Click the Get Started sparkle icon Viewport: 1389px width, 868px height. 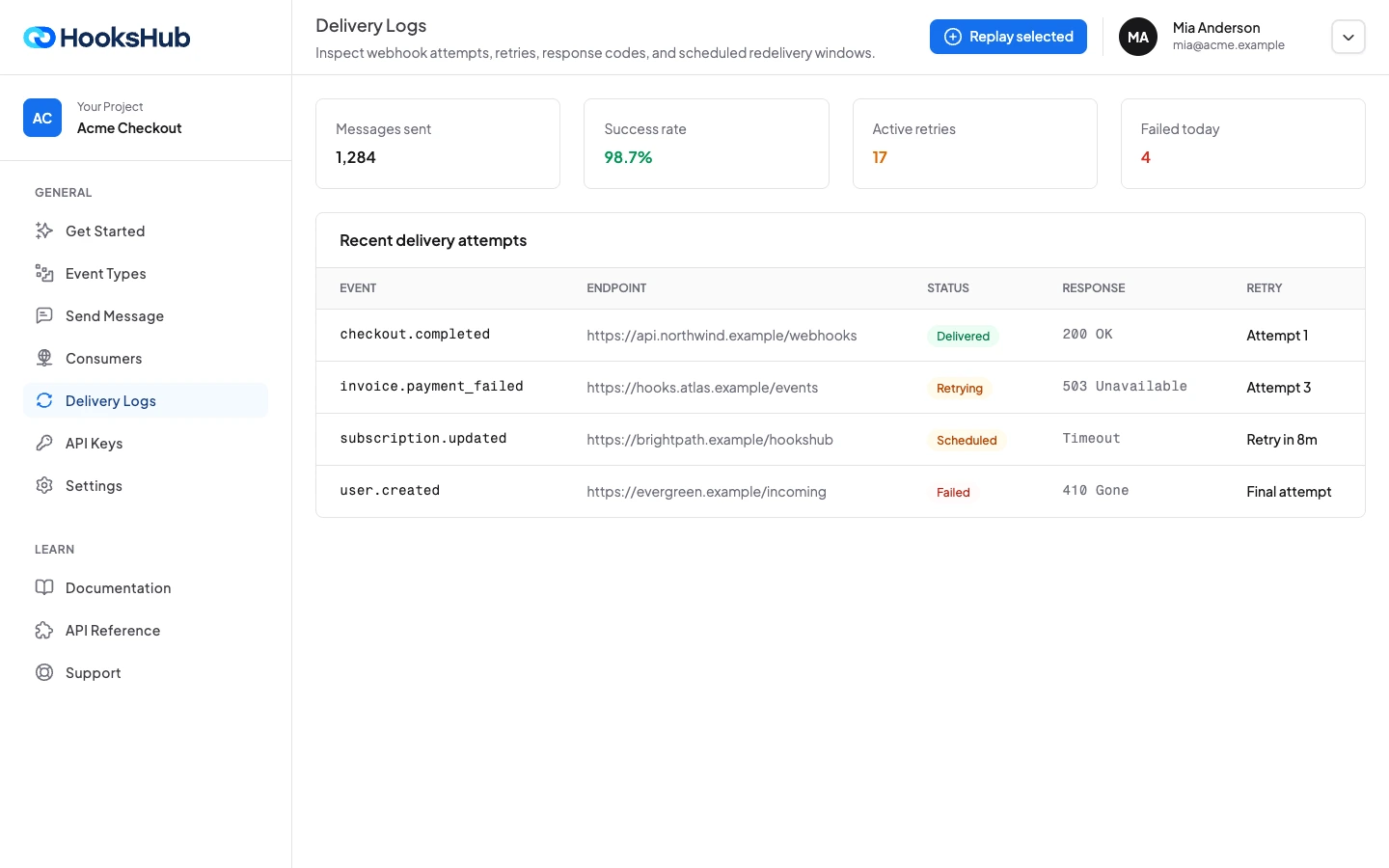coord(44,231)
